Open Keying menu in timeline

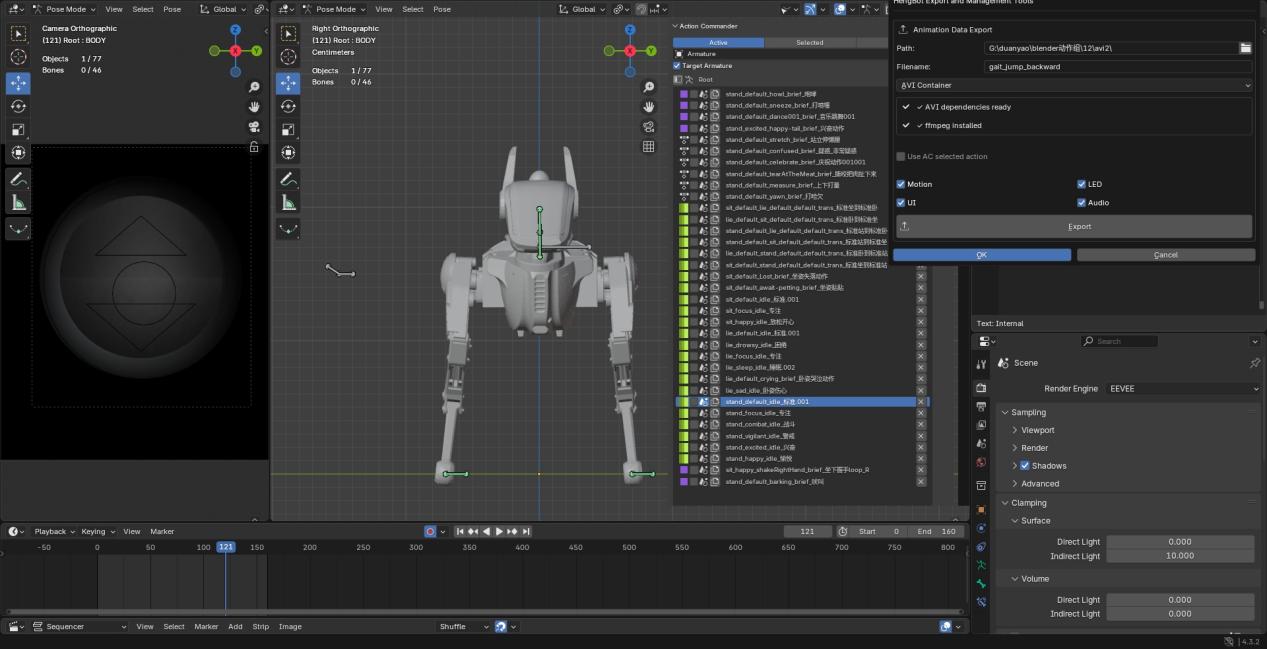(x=97, y=531)
